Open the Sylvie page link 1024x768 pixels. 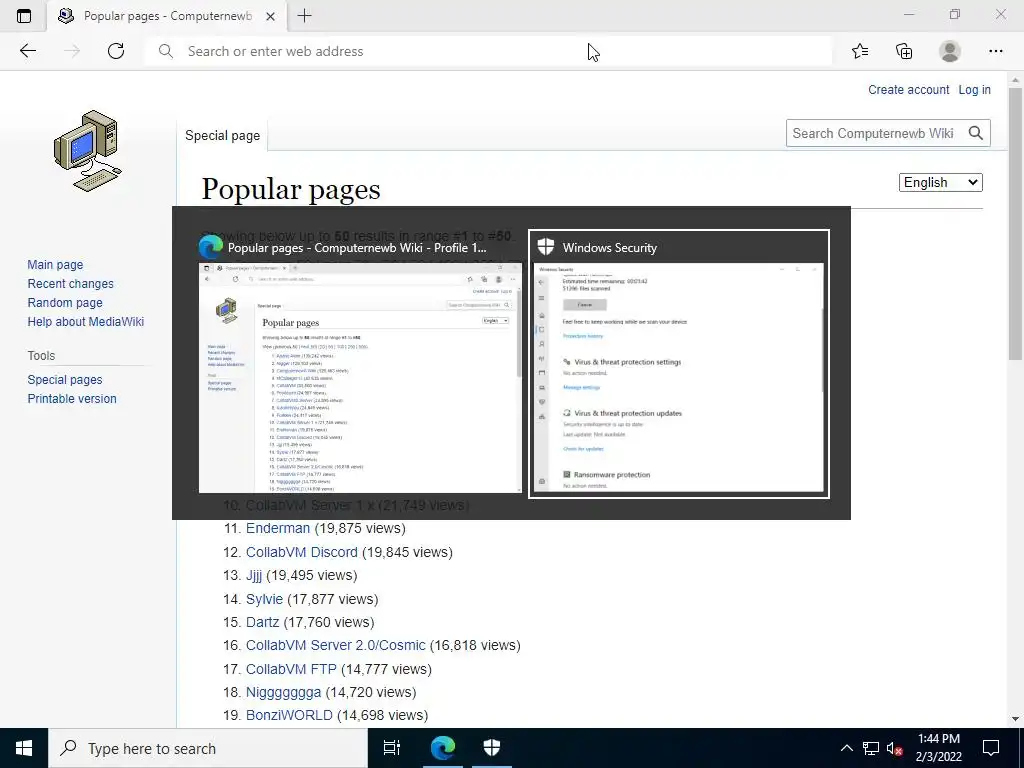point(264,599)
